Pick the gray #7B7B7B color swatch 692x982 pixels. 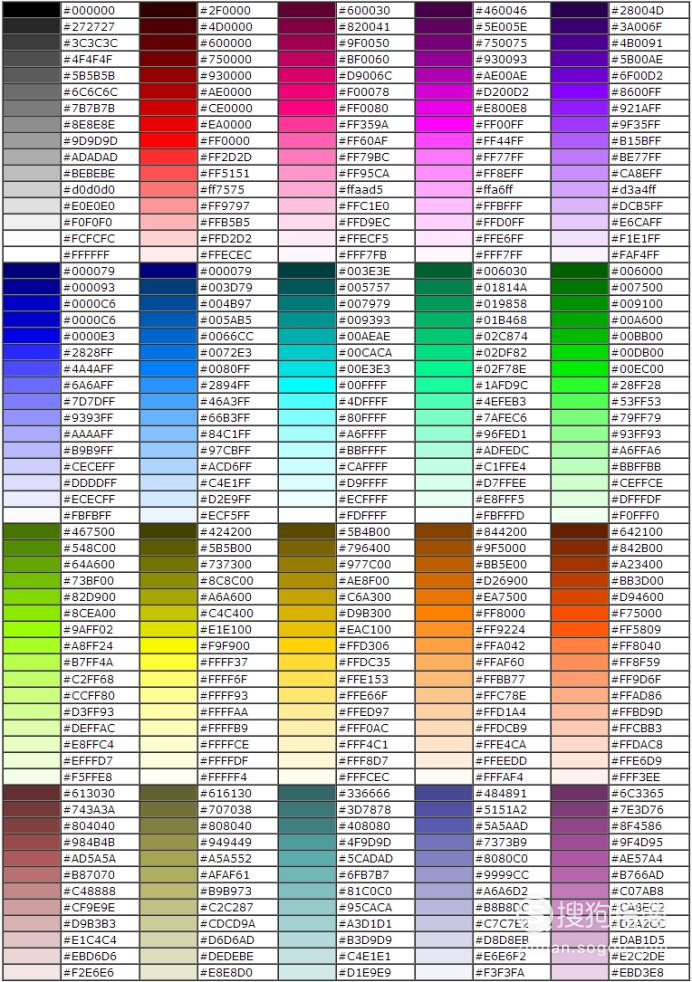(x=31, y=108)
